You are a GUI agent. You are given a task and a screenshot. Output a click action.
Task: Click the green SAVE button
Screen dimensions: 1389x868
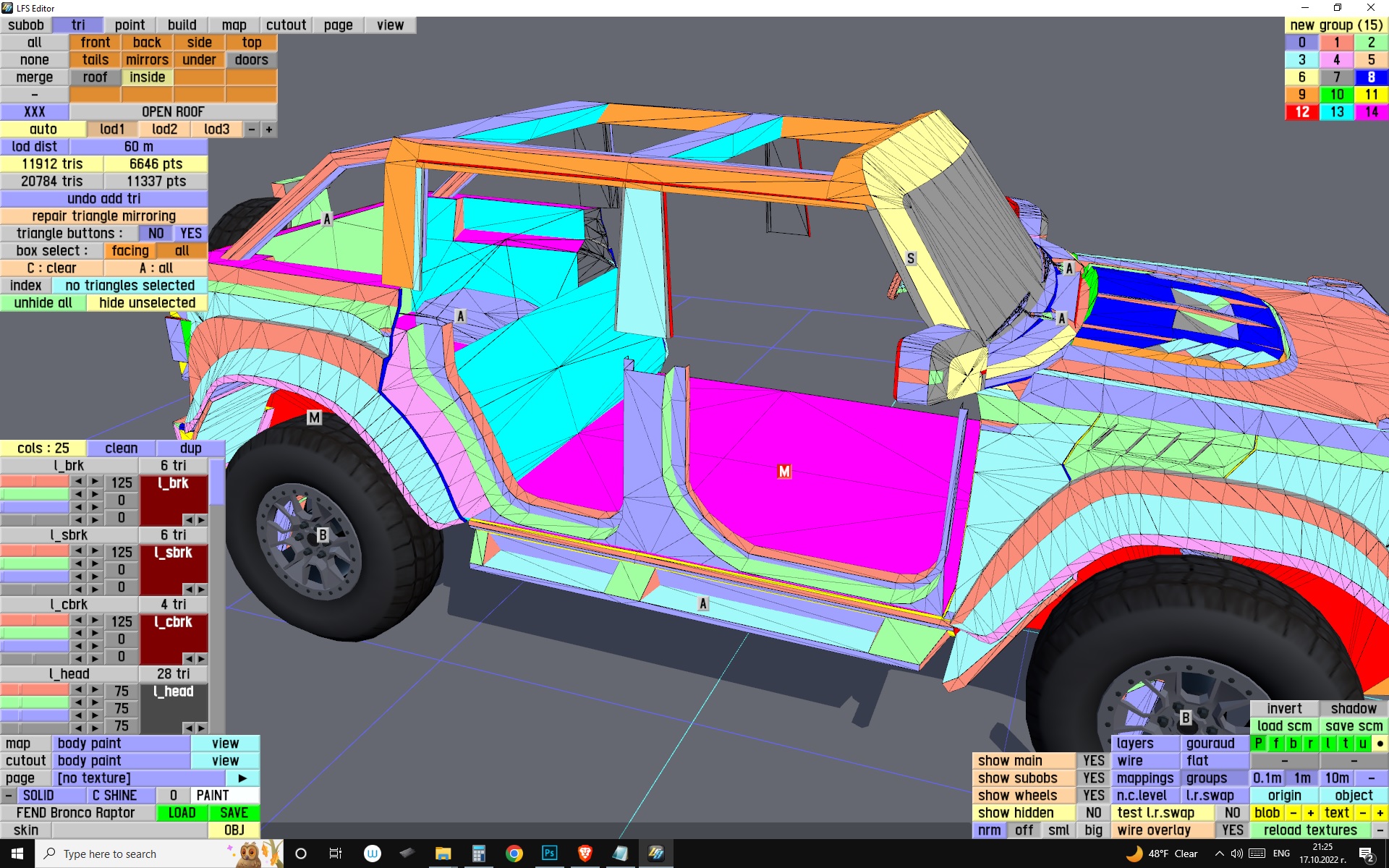pyautogui.click(x=234, y=813)
